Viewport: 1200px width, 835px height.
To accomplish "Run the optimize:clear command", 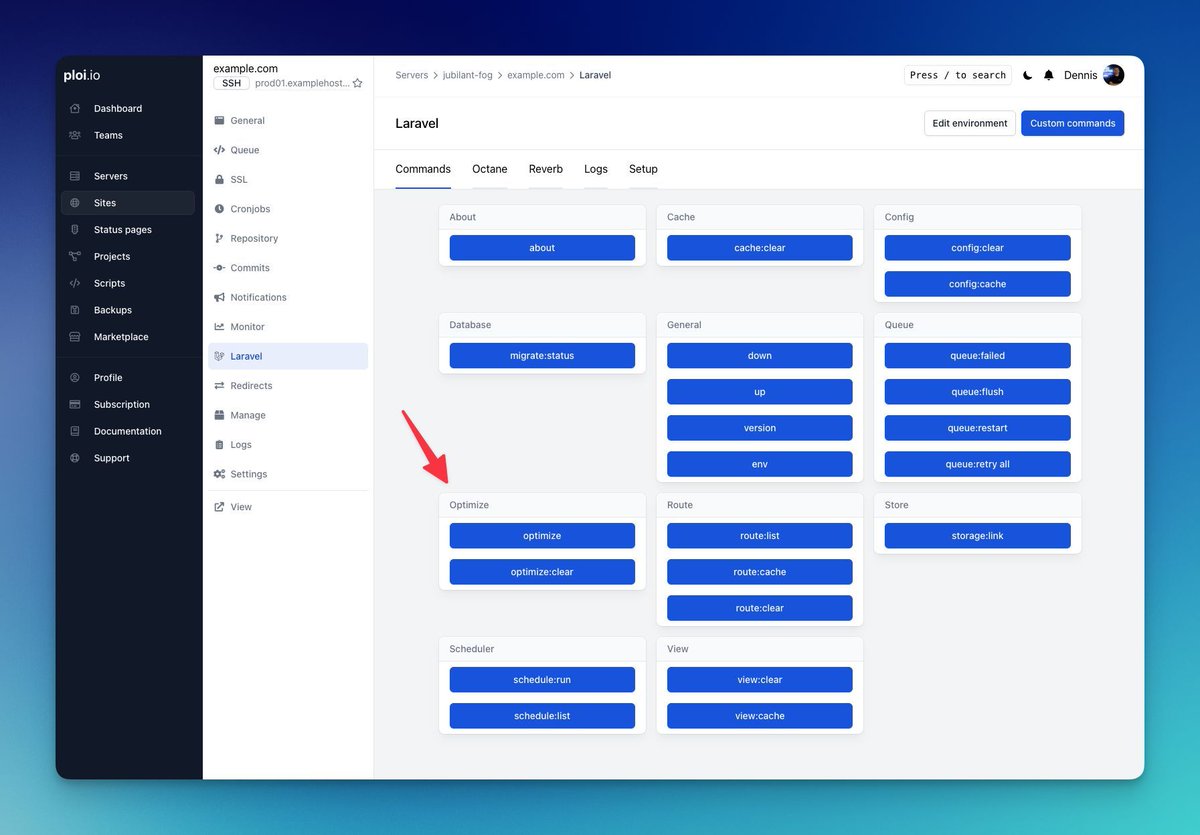I will [x=542, y=572].
